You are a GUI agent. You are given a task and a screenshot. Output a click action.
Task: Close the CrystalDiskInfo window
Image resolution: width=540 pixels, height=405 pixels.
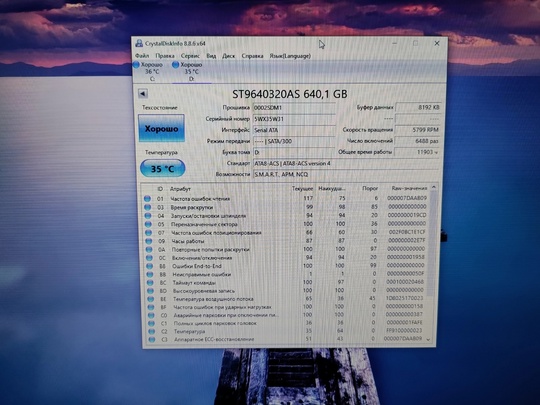coord(437,43)
